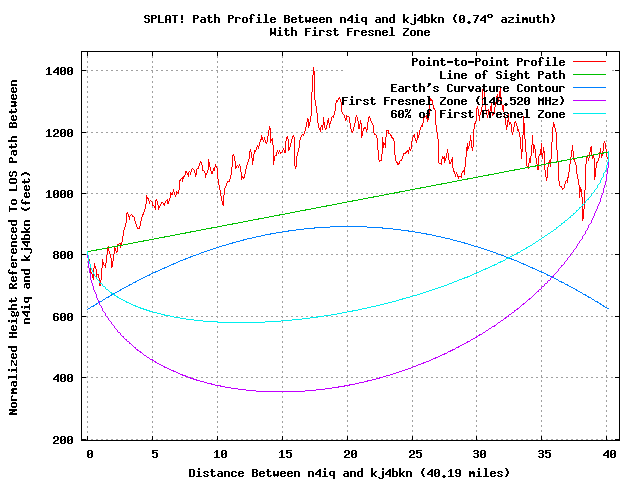Click the cyan line sample beside 60% of First Fresnel Zone
Image resolution: width=640 pixels, height=480 pixels.
589,114
